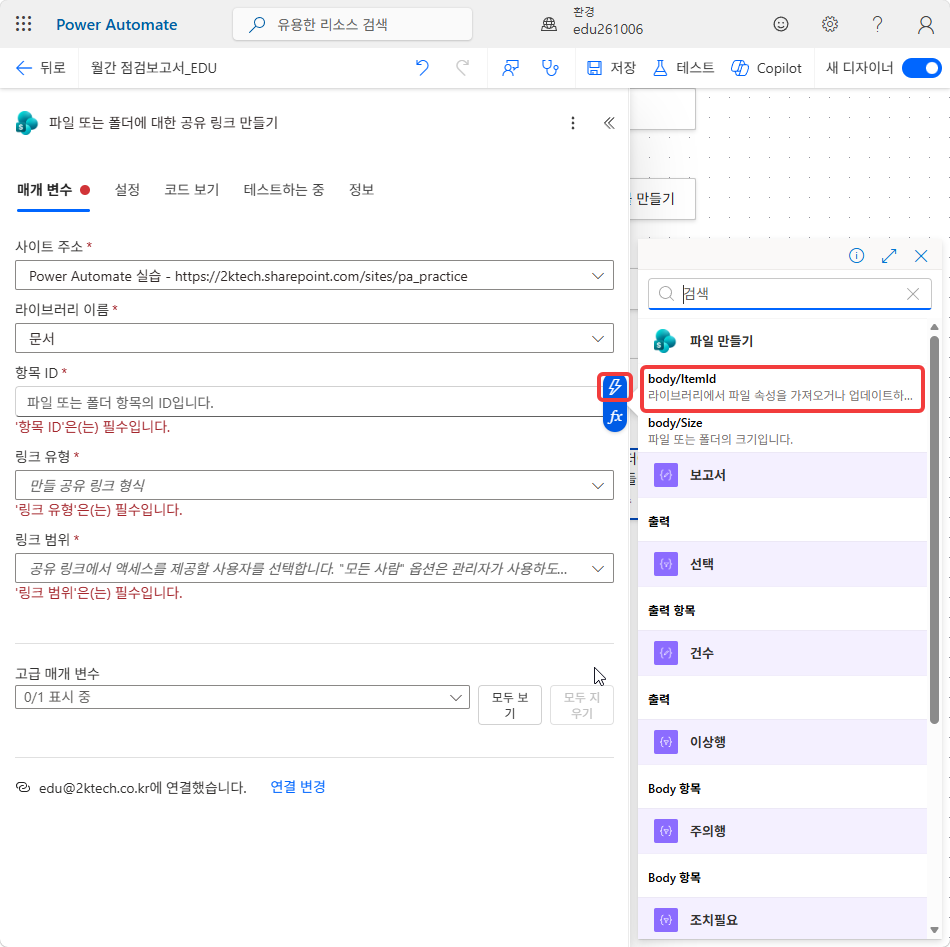
Task: Expand the 고급 매개 변수 dropdown
Action: click(242, 697)
